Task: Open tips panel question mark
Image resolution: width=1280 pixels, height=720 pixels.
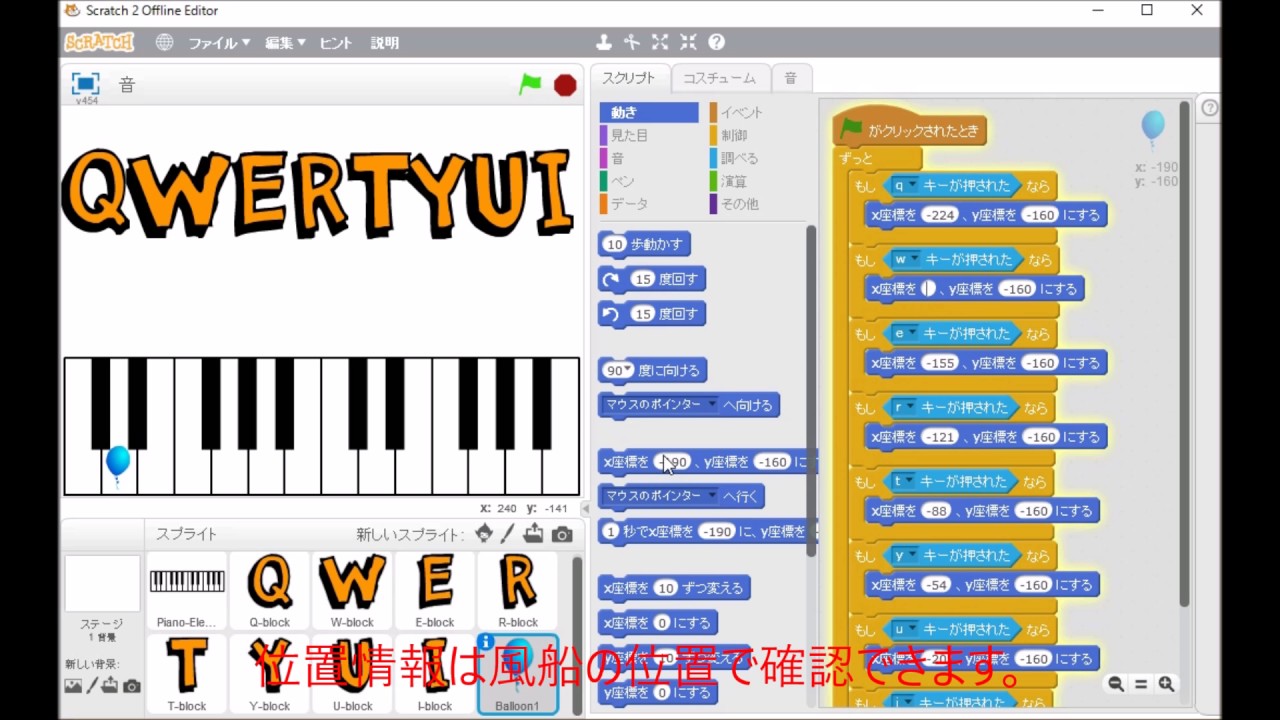Action: (1210, 108)
